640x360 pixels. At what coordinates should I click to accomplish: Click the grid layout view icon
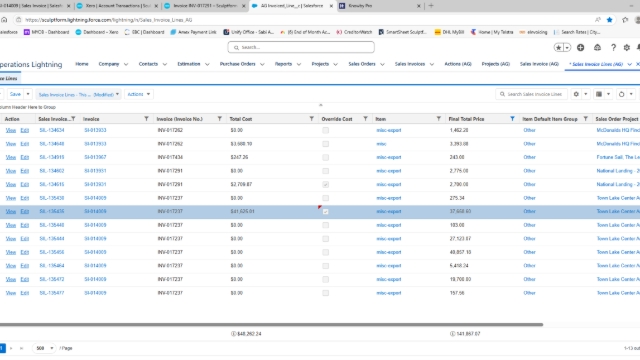click(599, 94)
